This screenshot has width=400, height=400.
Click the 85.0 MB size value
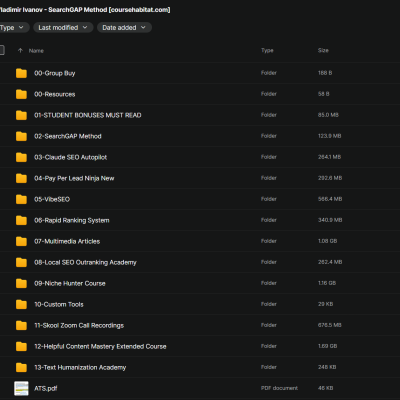(x=328, y=115)
